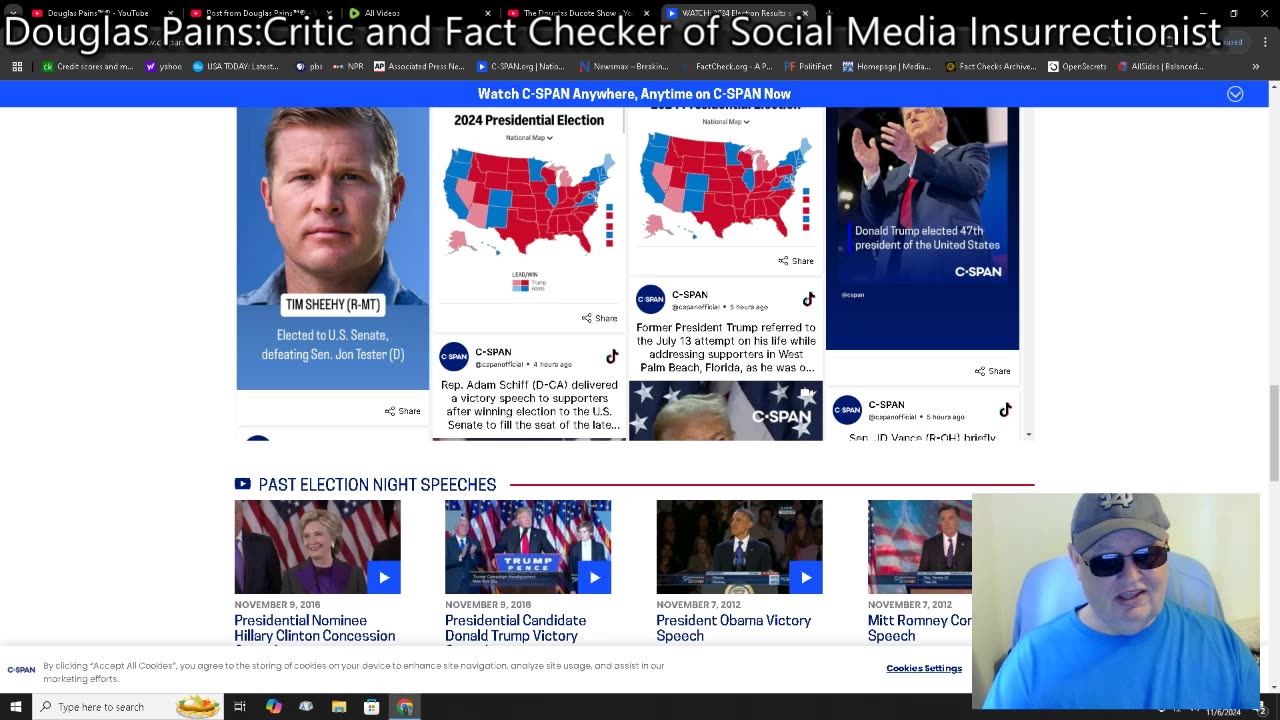Share the Trump elected 47th president card
Viewport: 1280px width, 720px height.
tap(993, 371)
